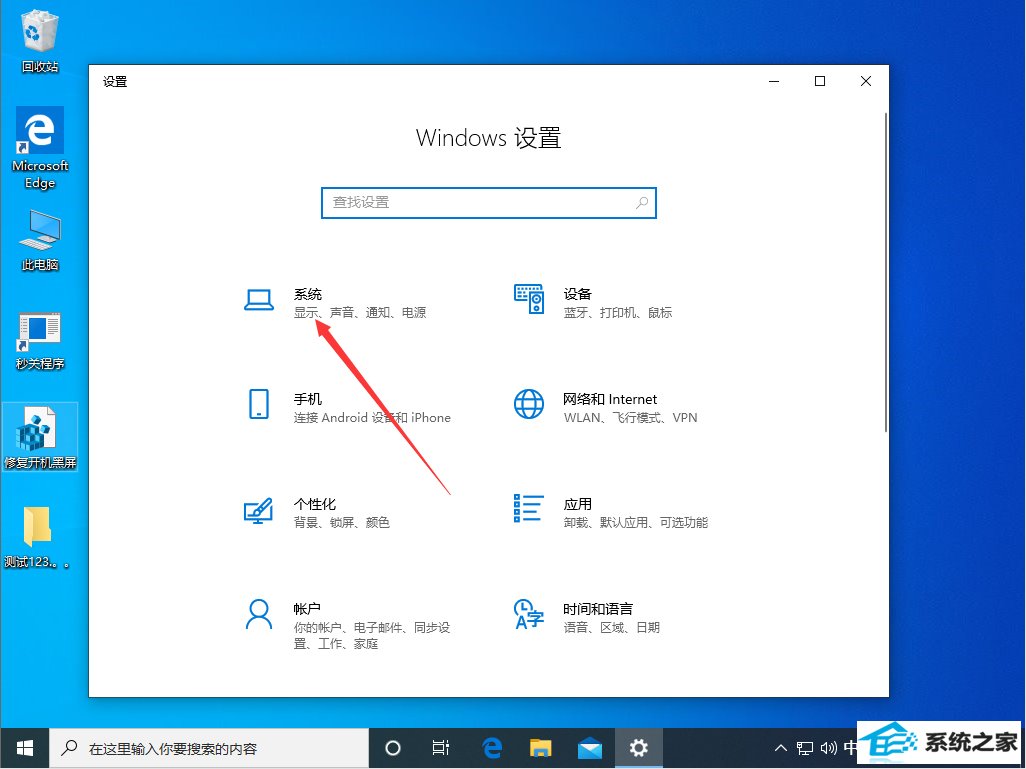The height and width of the screenshot is (769, 1026).
Task: Minimize the 设置 window
Action: (x=775, y=81)
